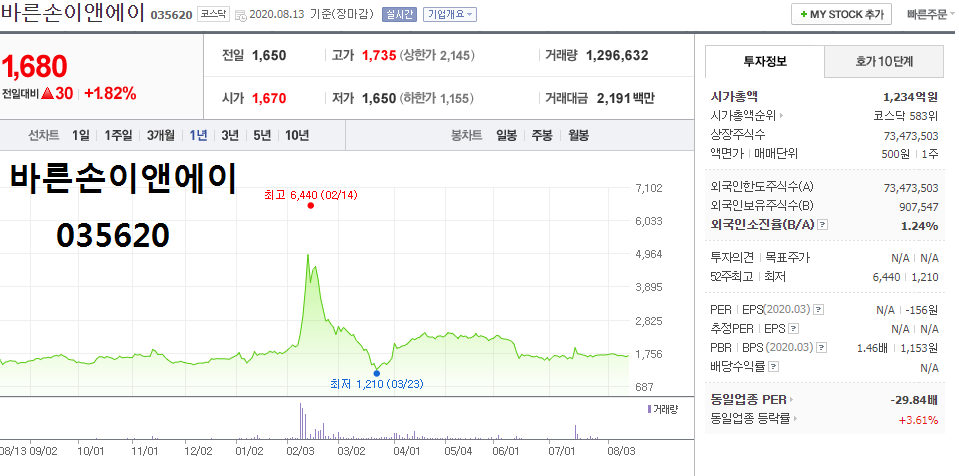The width and height of the screenshot is (959, 476).
Task: Select 1년 line chart period
Action: point(198,135)
